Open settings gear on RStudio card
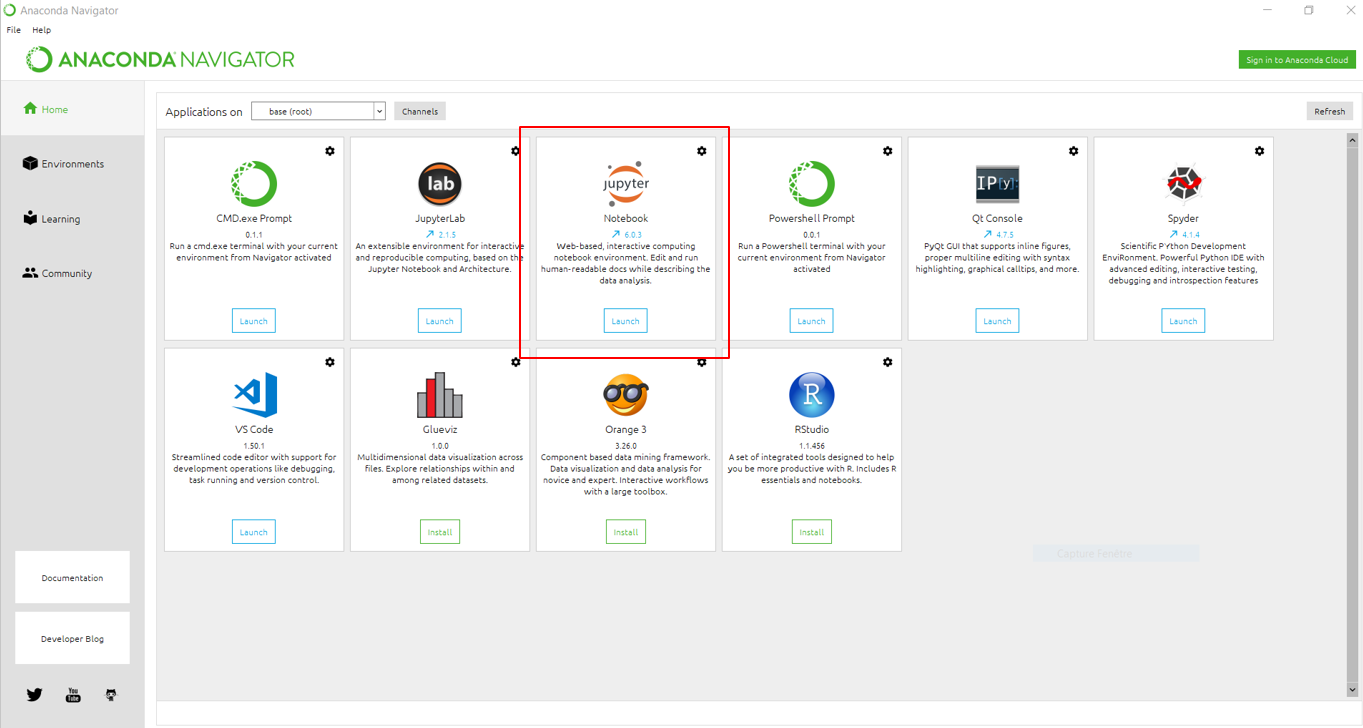This screenshot has height=728, width=1363. [x=888, y=362]
